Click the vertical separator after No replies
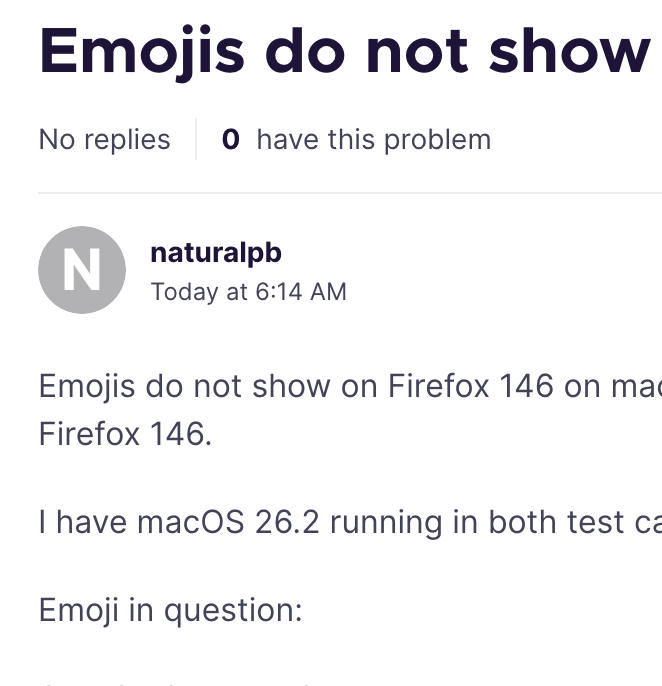The height and width of the screenshot is (686, 662). [x=196, y=139]
